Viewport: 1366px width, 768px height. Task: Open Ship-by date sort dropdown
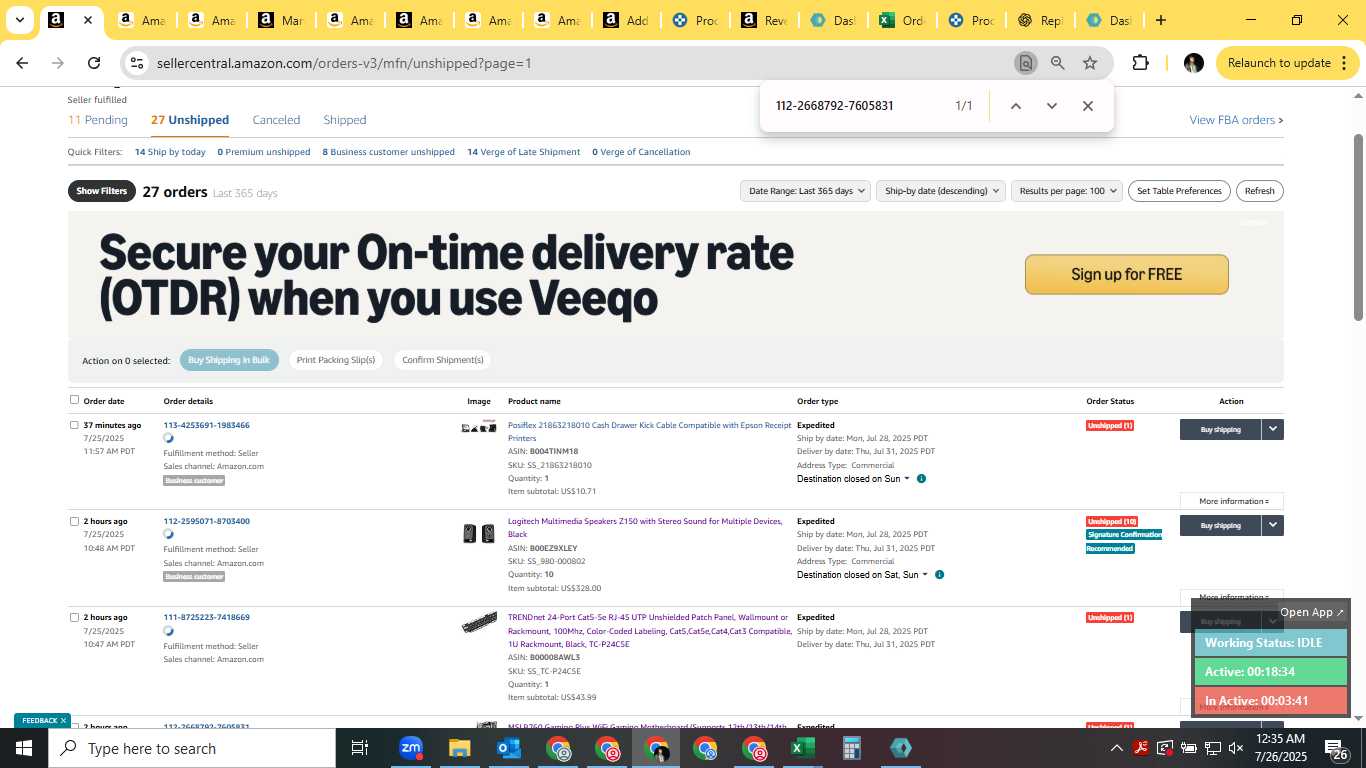click(x=940, y=191)
